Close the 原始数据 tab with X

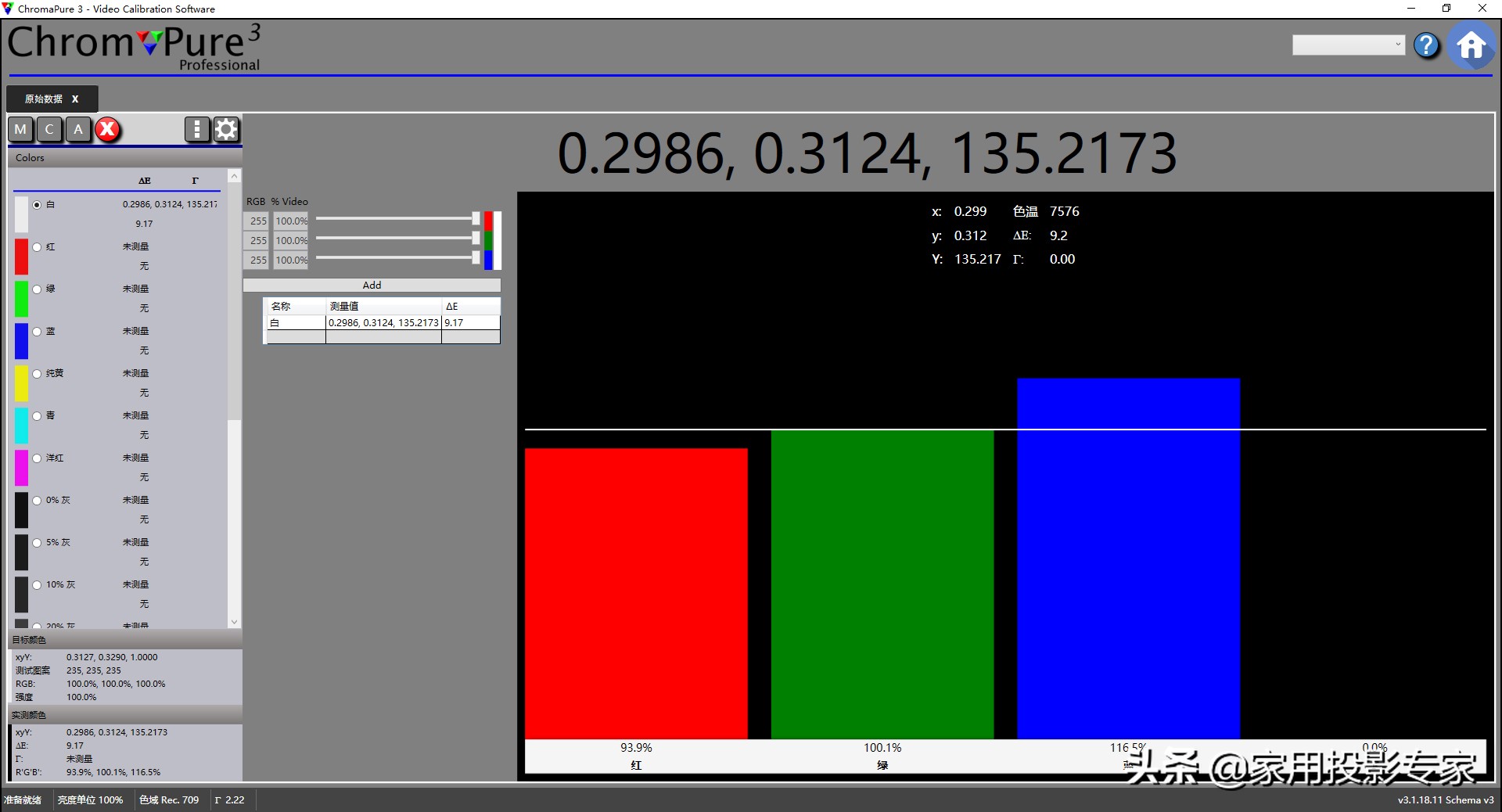[75, 99]
